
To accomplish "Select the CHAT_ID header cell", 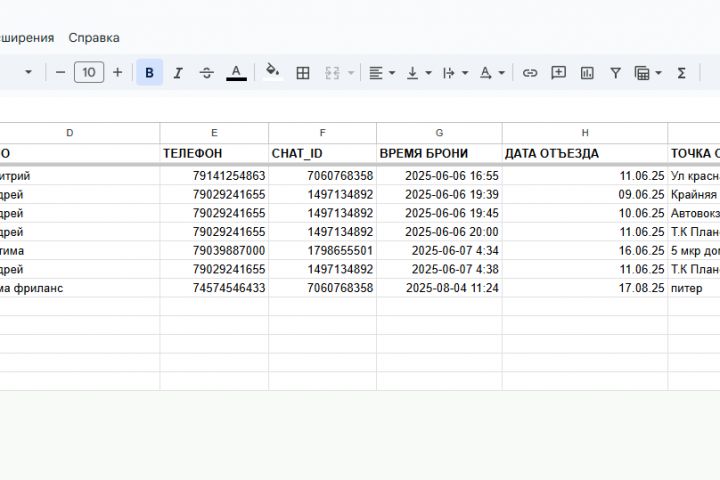I will [x=322, y=153].
